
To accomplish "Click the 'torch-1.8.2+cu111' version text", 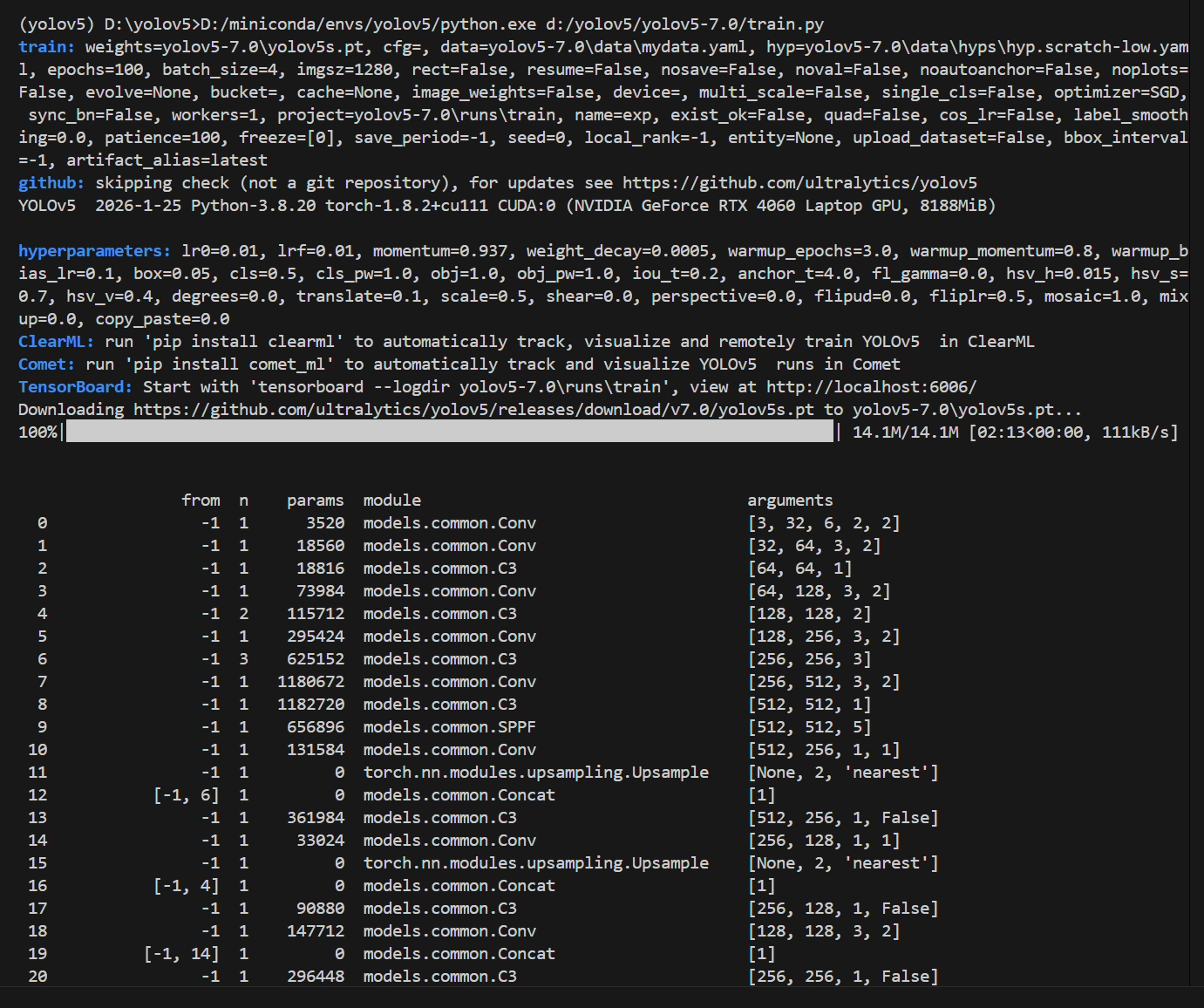I will pos(406,206).
